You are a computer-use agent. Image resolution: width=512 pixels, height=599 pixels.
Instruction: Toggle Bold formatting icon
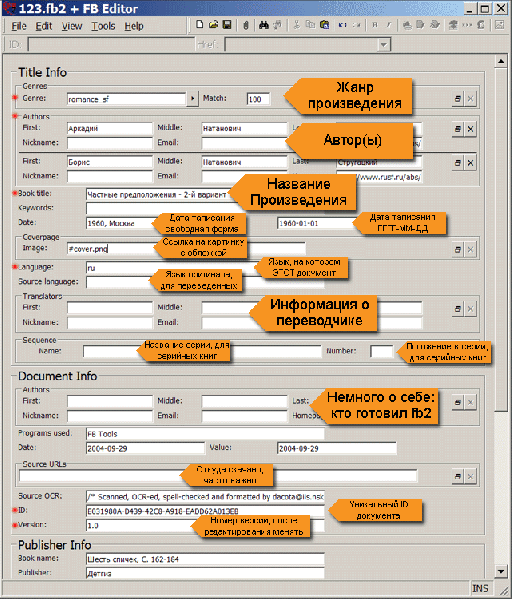pyautogui.click(x=375, y=25)
